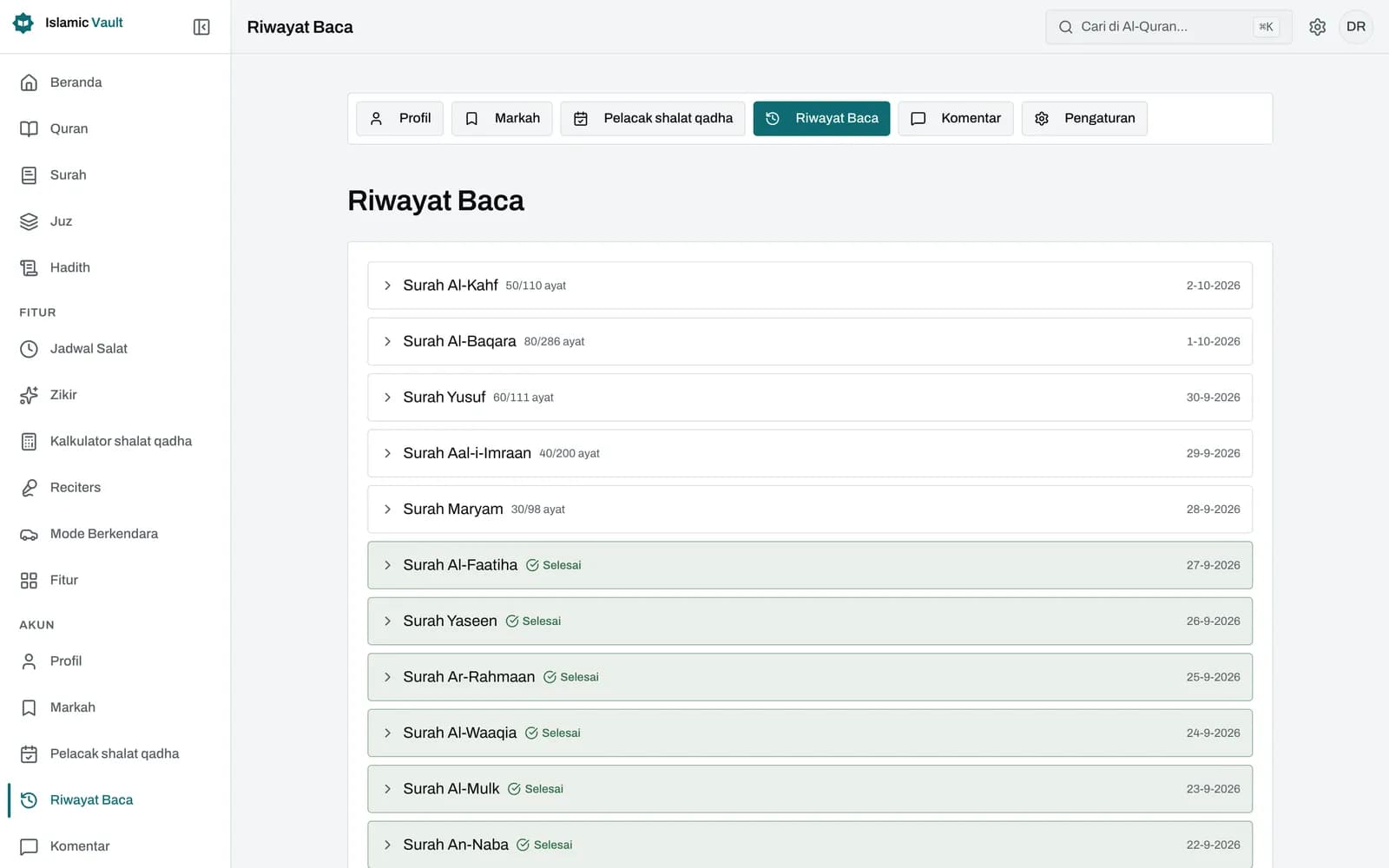This screenshot has width=1389, height=868.
Task: Click the DR user avatar
Action: [x=1355, y=27]
